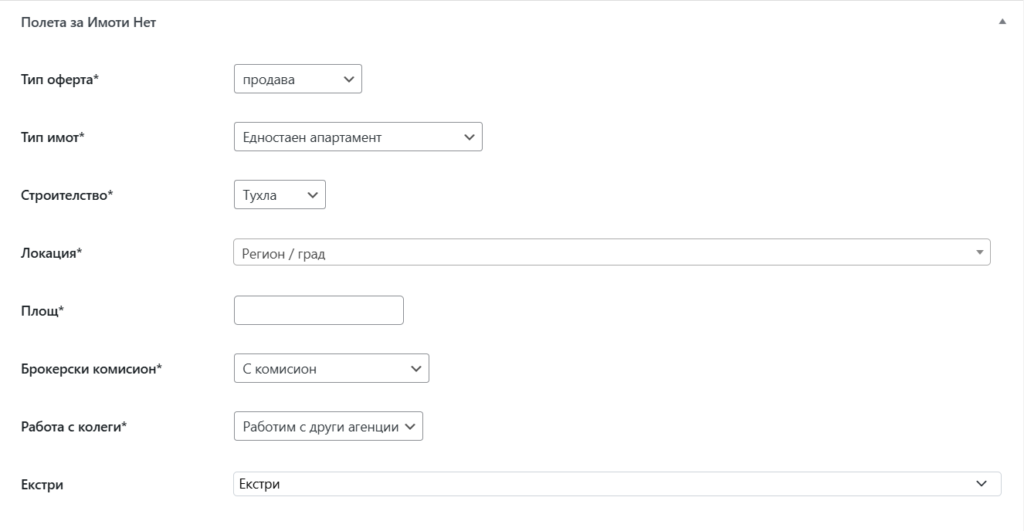Click the 'Работа с колеги*' label
The width and height of the screenshot is (1024, 531).
tap(80, 427)
